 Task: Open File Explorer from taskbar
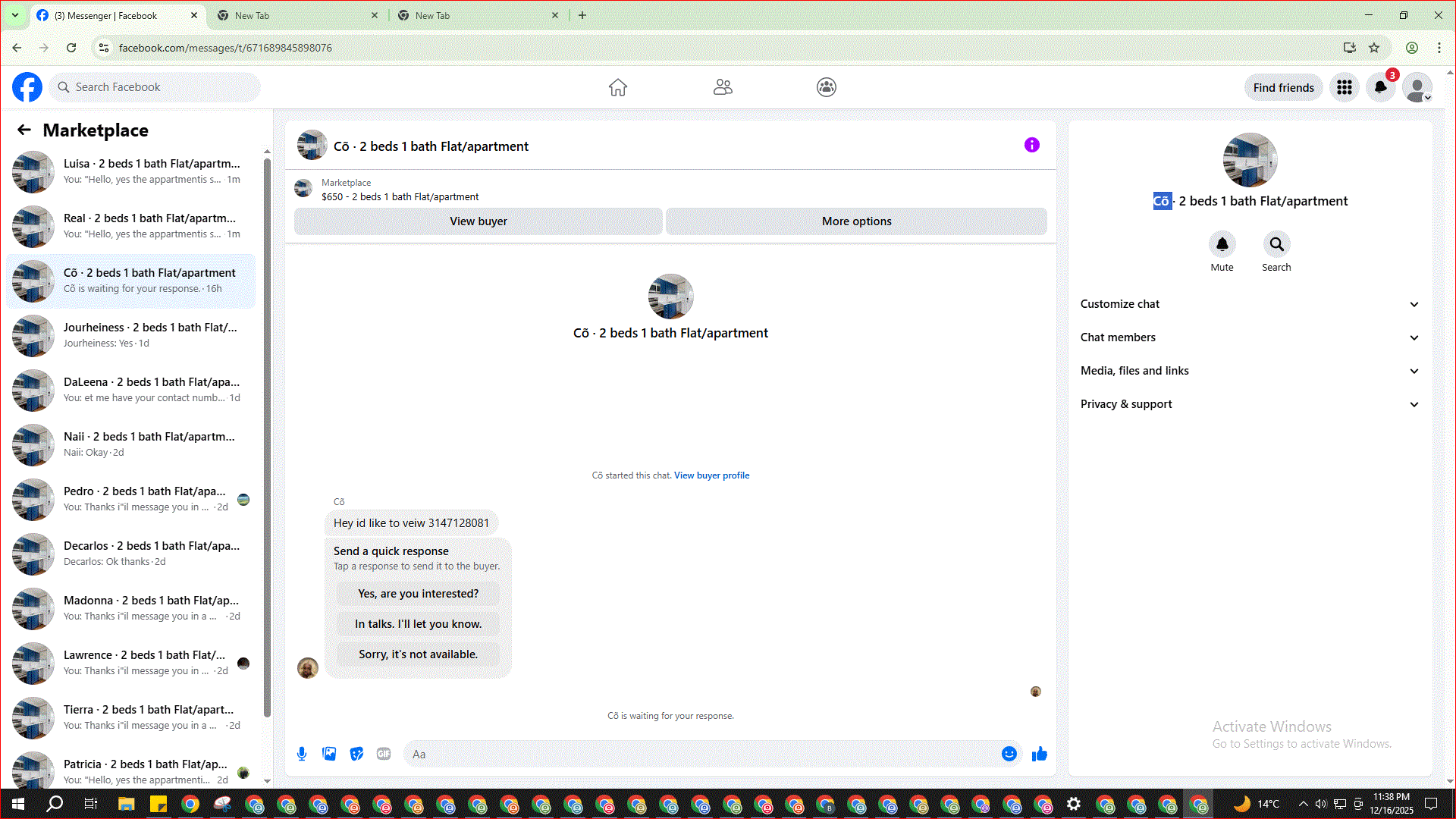click(x=126, y=804)
